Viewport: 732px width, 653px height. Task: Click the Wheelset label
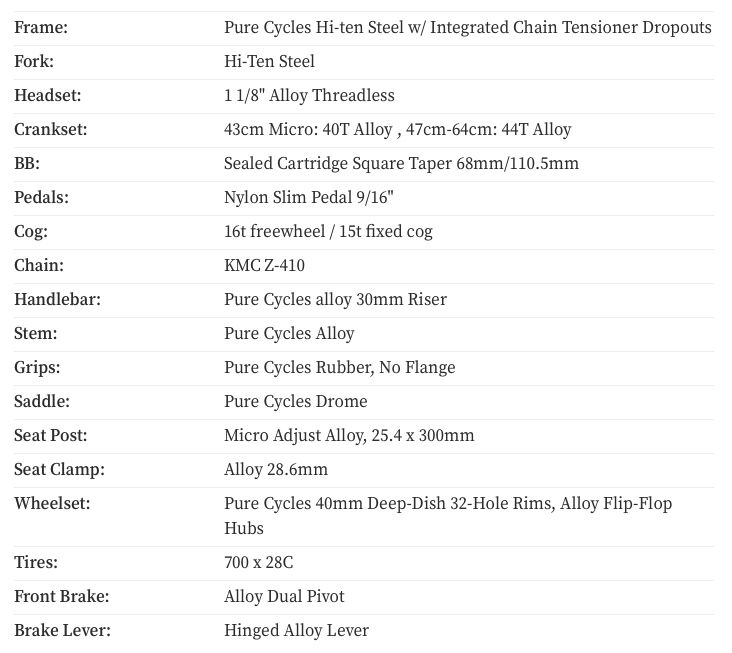[x=52, y=503]
